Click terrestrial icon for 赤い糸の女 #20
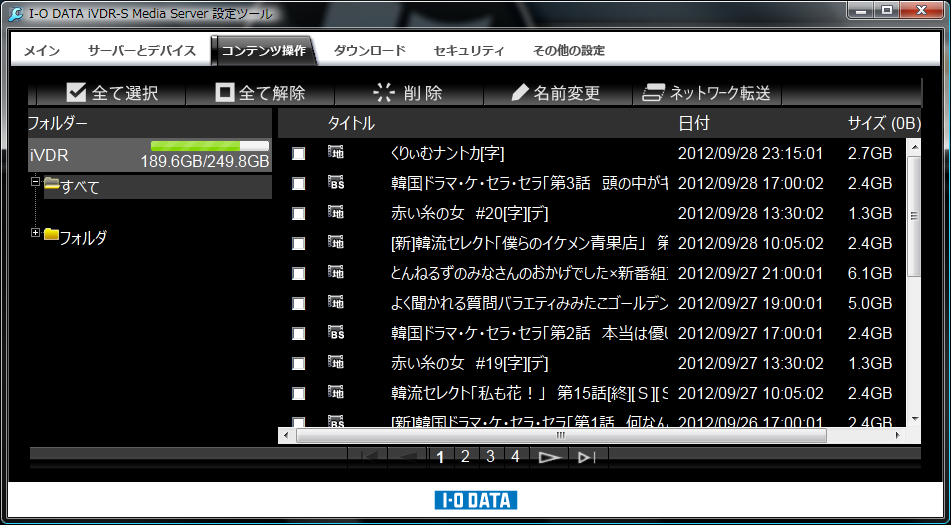Screen dimensions: 951x525 [x=335, y=212]
